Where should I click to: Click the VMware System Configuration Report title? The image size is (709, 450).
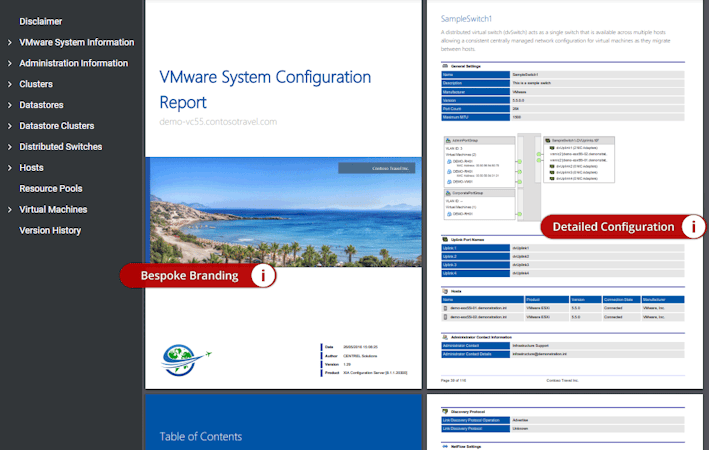coord(265,89)
